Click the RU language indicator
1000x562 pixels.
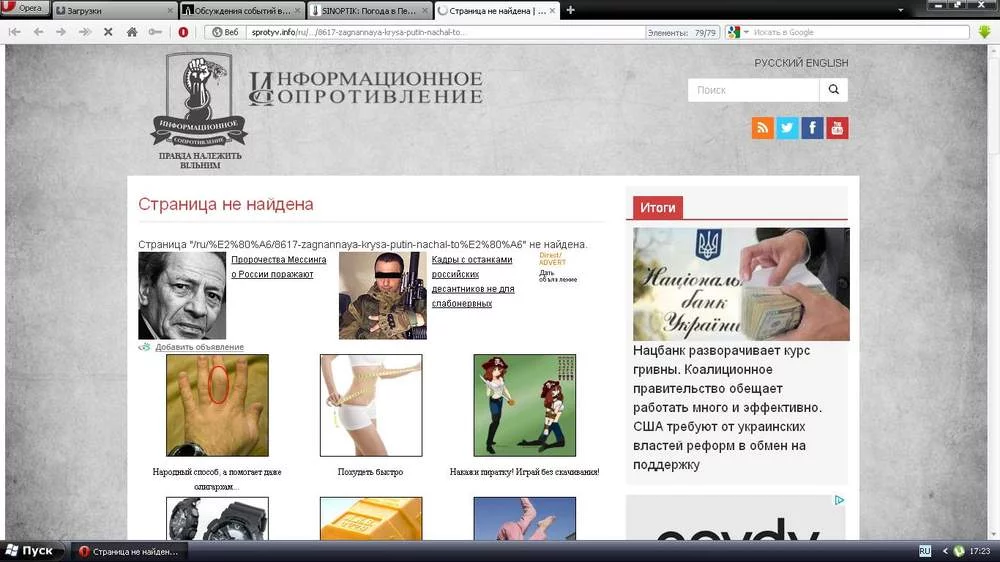click(925, 551)
